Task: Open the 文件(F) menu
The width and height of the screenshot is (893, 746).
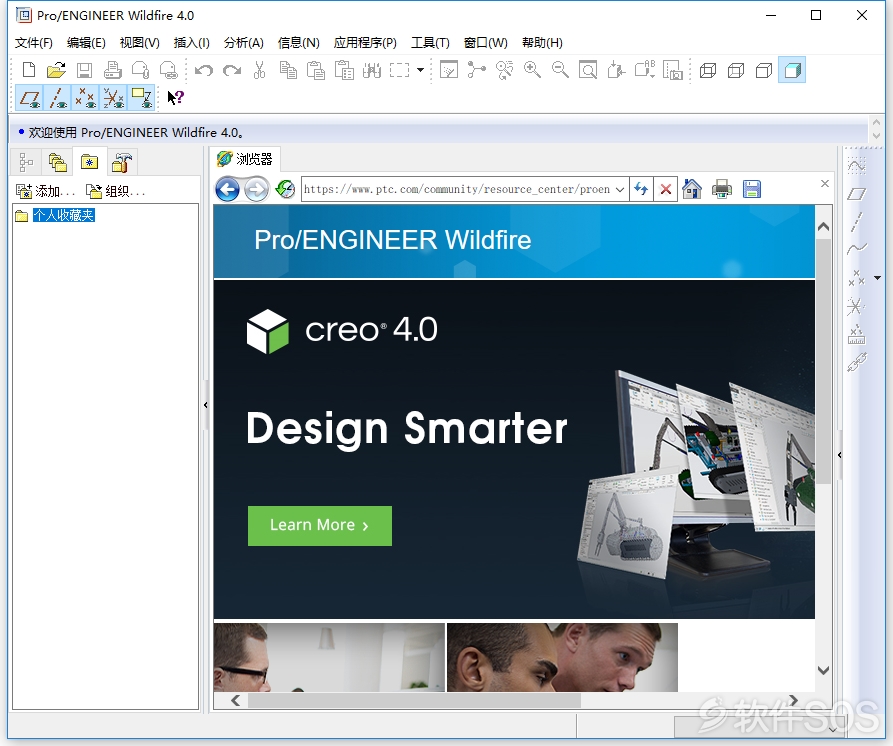Action: click(x=34, y=43)
